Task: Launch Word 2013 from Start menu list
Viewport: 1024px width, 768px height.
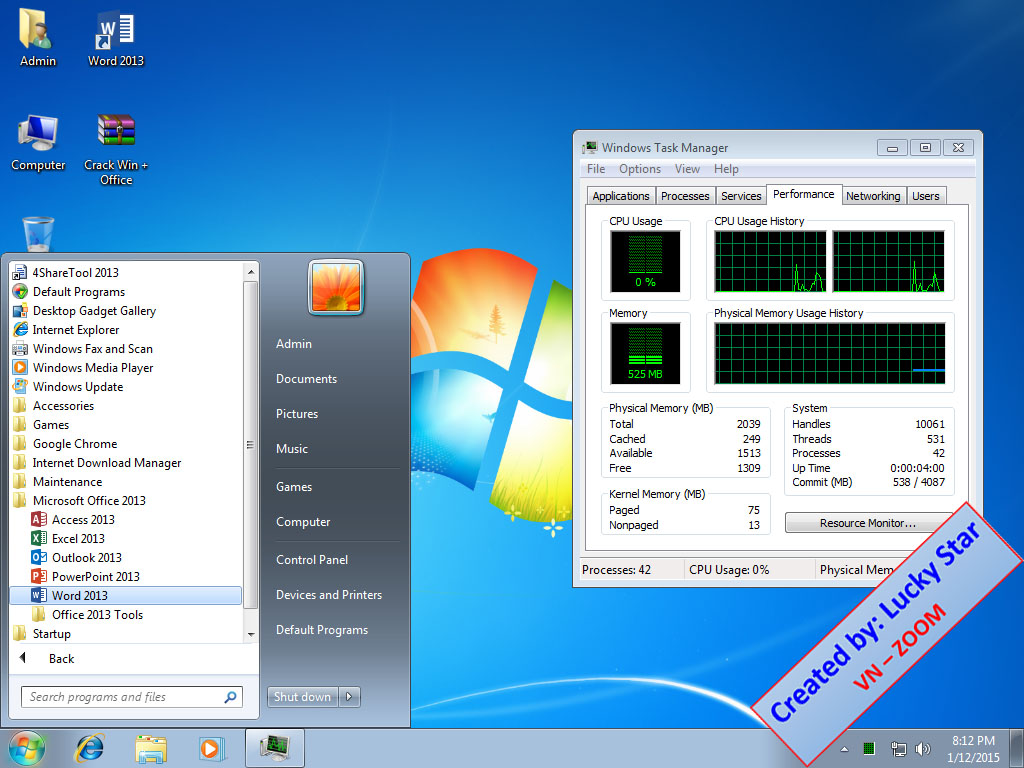Action: click(x=125, y=595)
